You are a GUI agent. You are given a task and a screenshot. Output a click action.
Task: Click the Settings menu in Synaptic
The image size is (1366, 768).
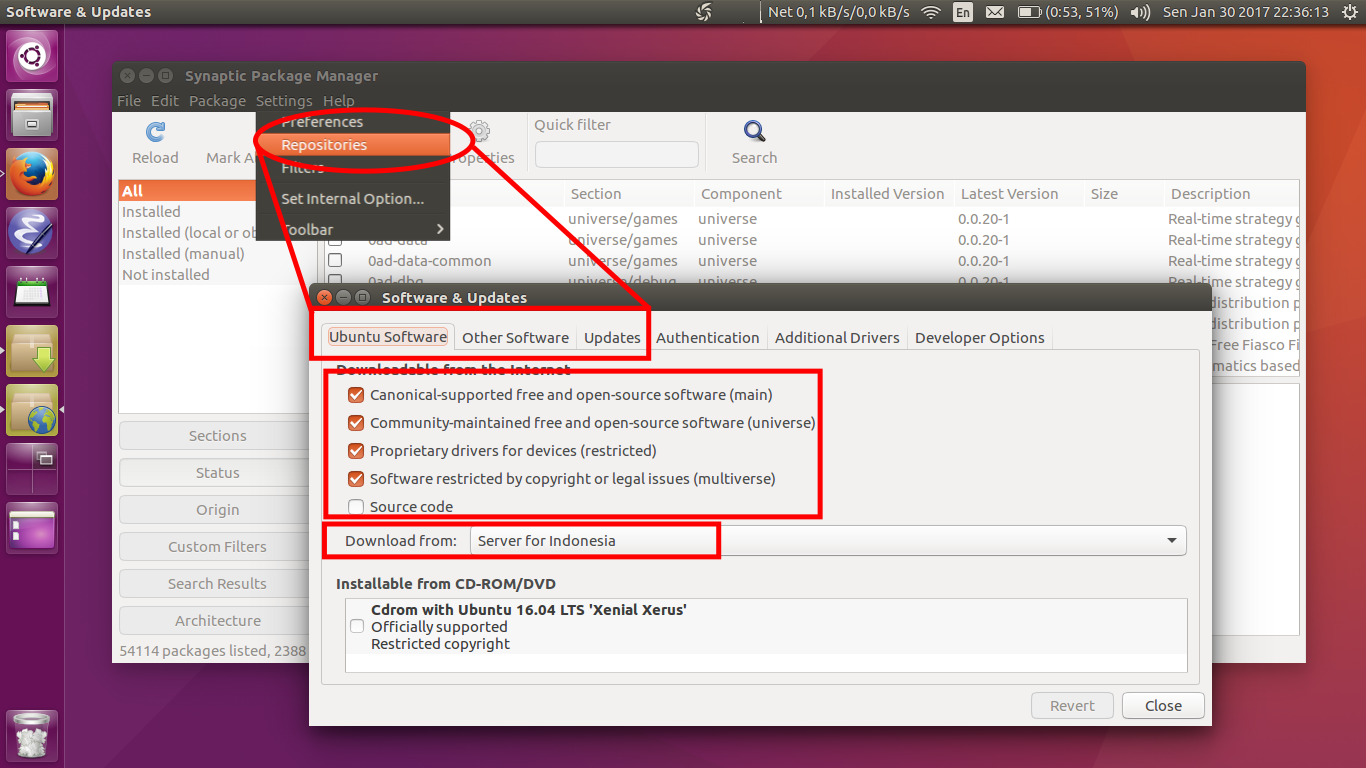pyautogui.click(x=284, y=101)
